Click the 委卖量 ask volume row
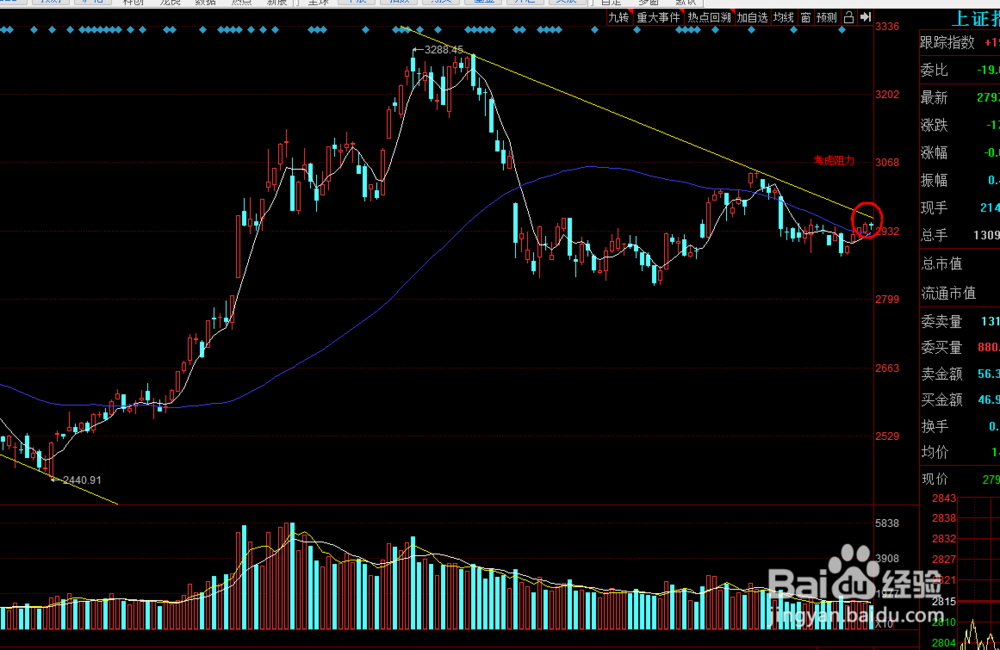Image resolution: width=1000 pixels, height=650 pixels. pyautogui.click(x=960, y=321)
